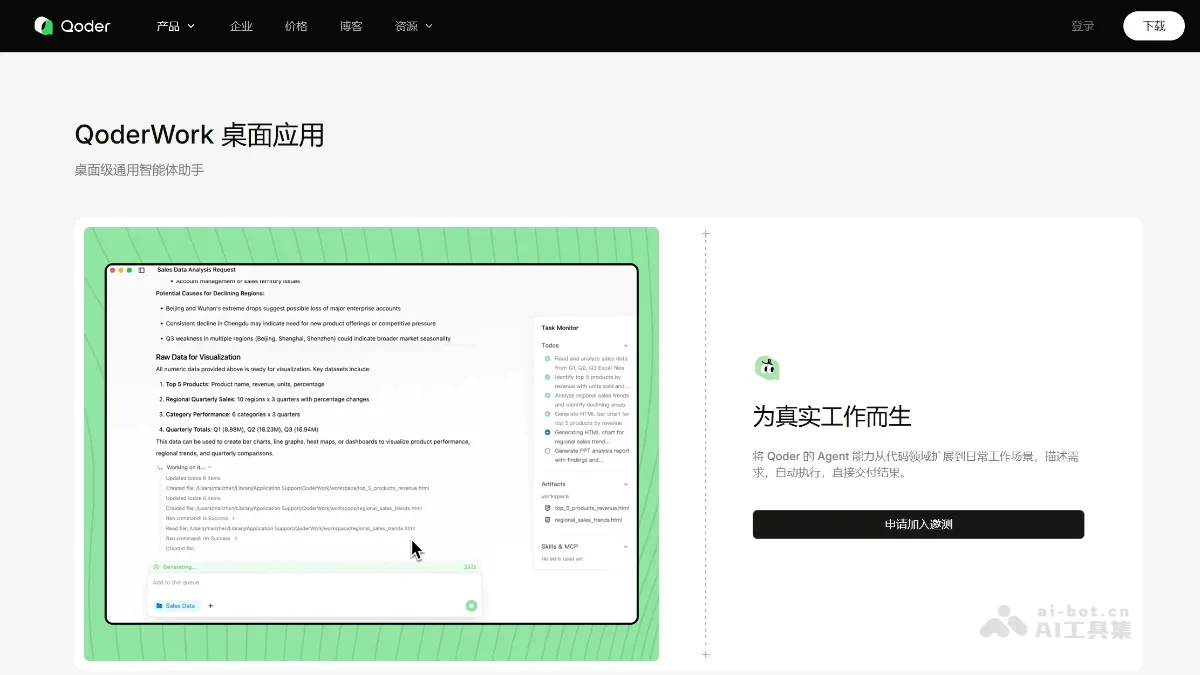Click the 下载 button

pyautogui.click(x=1154, y=25)
